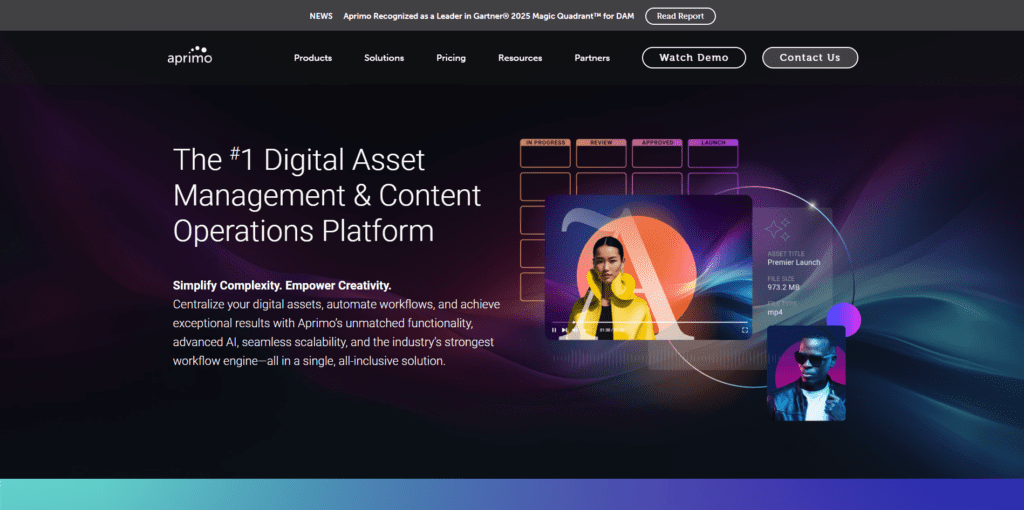Select the In Progress workflow column tab
The image size is (1024, 510).
coord(546,143)
